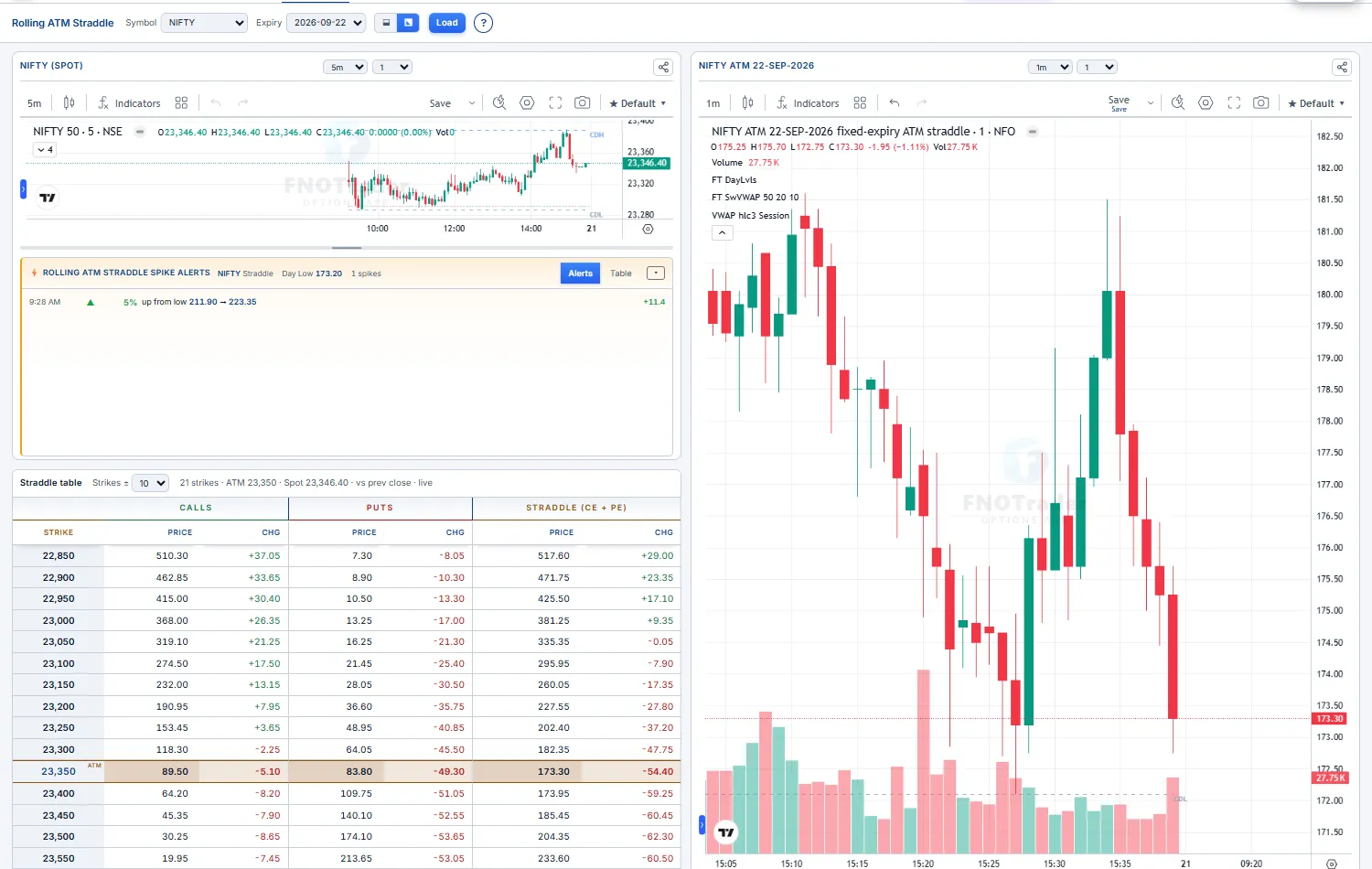Undo last action in straddle chart toolbar
1372x869 pixels.
click(895, 103)
